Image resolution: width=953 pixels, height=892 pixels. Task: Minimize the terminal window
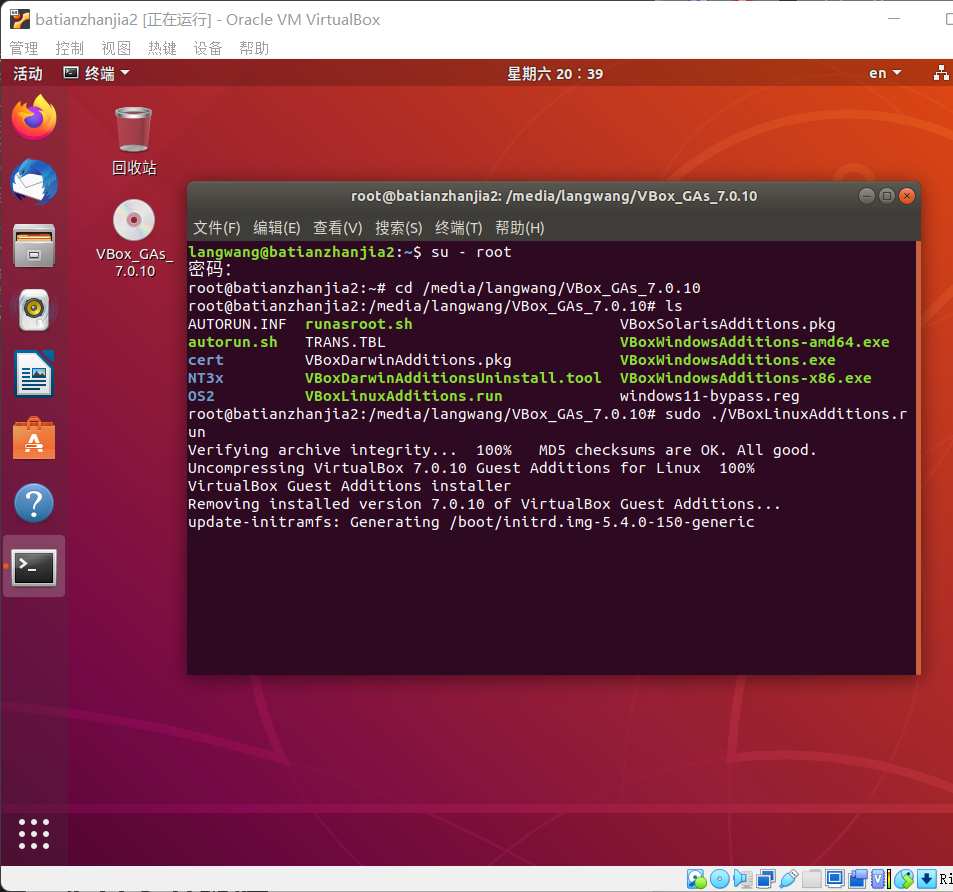867,196
